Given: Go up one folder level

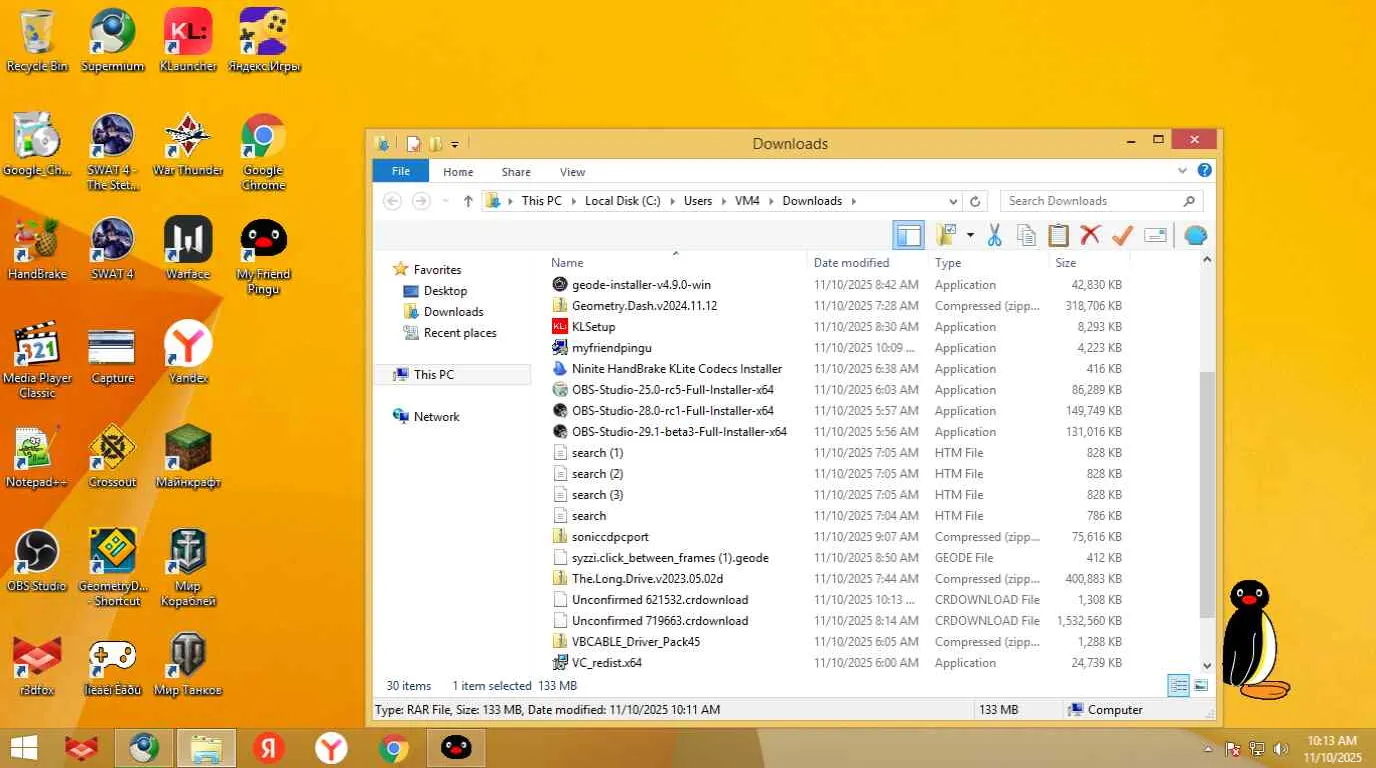Looking at the screenshot, I should (x=468, y=201).
